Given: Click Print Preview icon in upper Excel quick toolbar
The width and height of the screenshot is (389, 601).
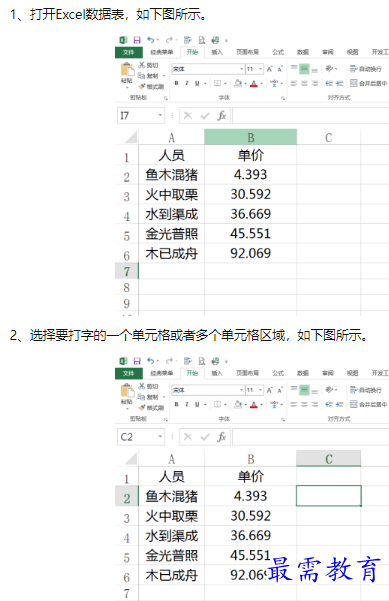Looking at the screenshot, I should [202, 40].
